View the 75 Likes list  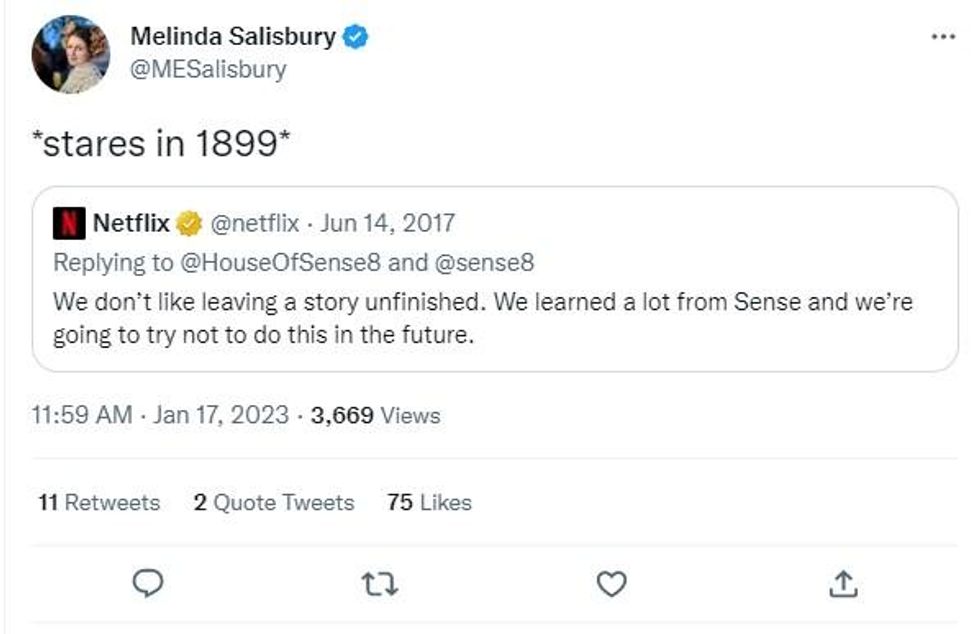(428, 502)
